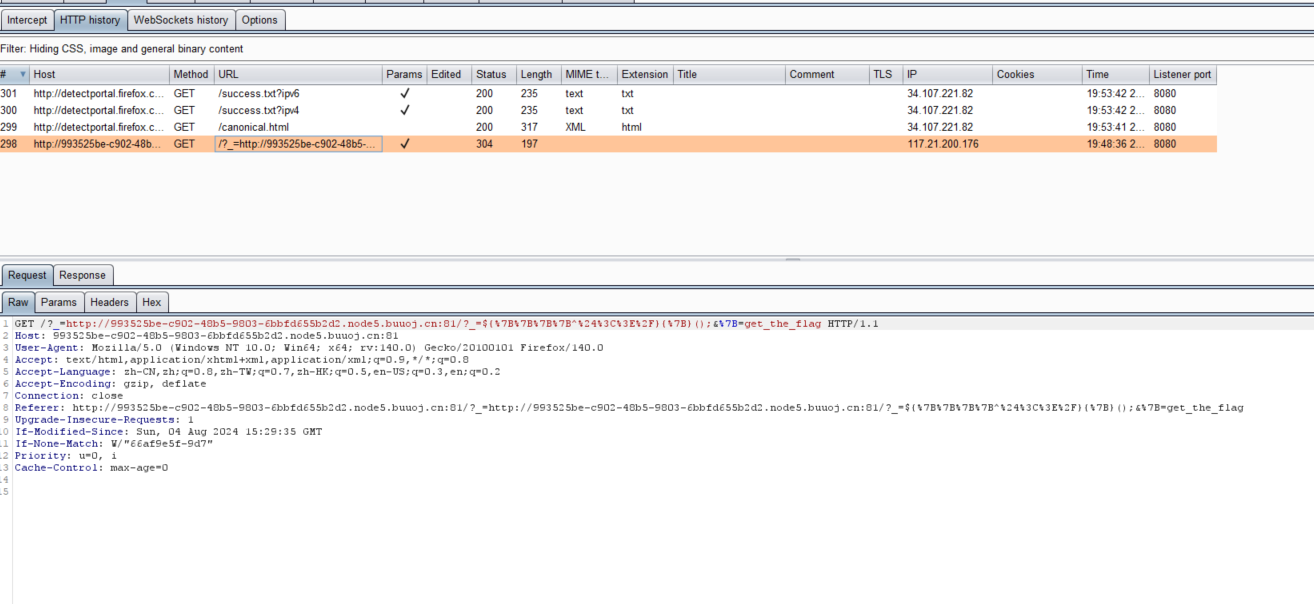Click length 317 in row 299
The image size is (1314, 604).
[x=529, y=127]
